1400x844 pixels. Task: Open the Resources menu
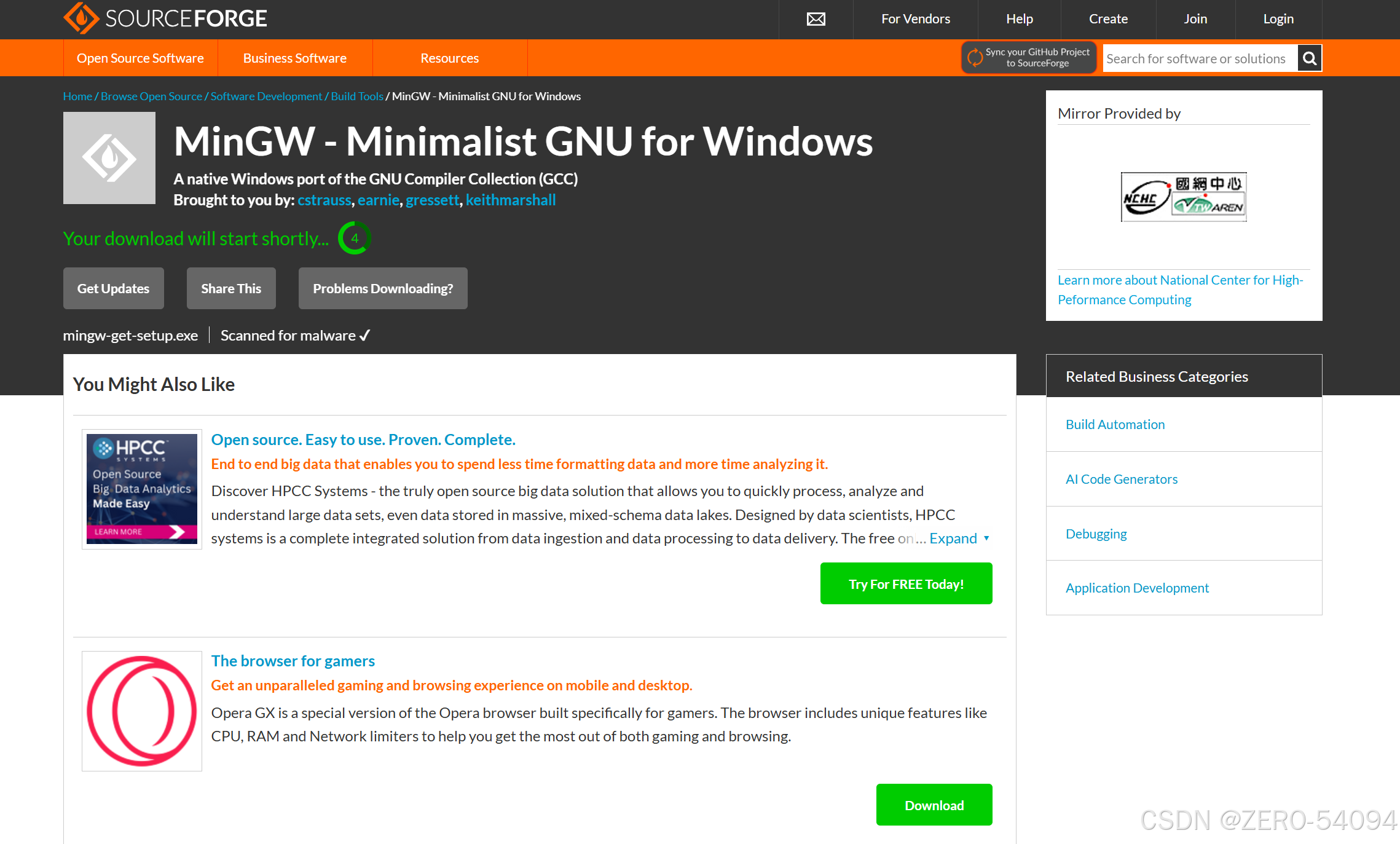click(450, 58)
